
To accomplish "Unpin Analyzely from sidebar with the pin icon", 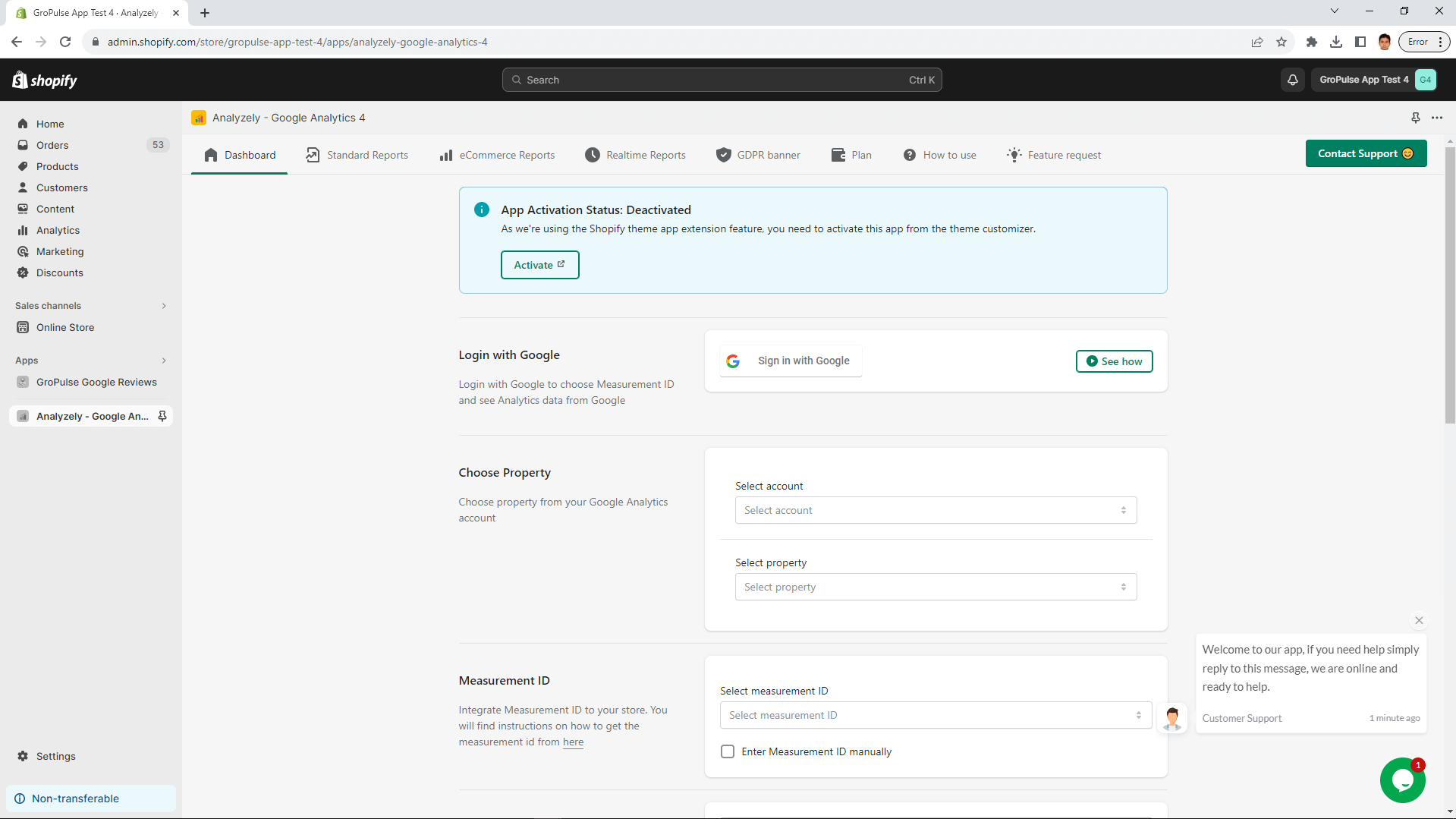I will click(x=162, y=416).
